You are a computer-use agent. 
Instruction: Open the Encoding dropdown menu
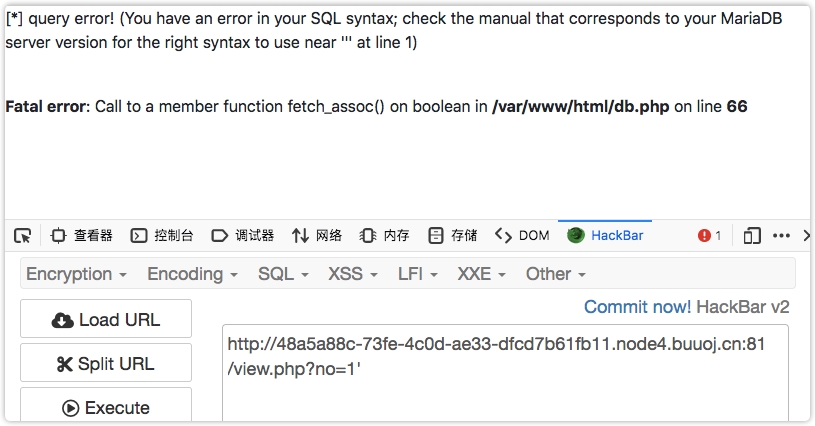click(x=192, y=274)
